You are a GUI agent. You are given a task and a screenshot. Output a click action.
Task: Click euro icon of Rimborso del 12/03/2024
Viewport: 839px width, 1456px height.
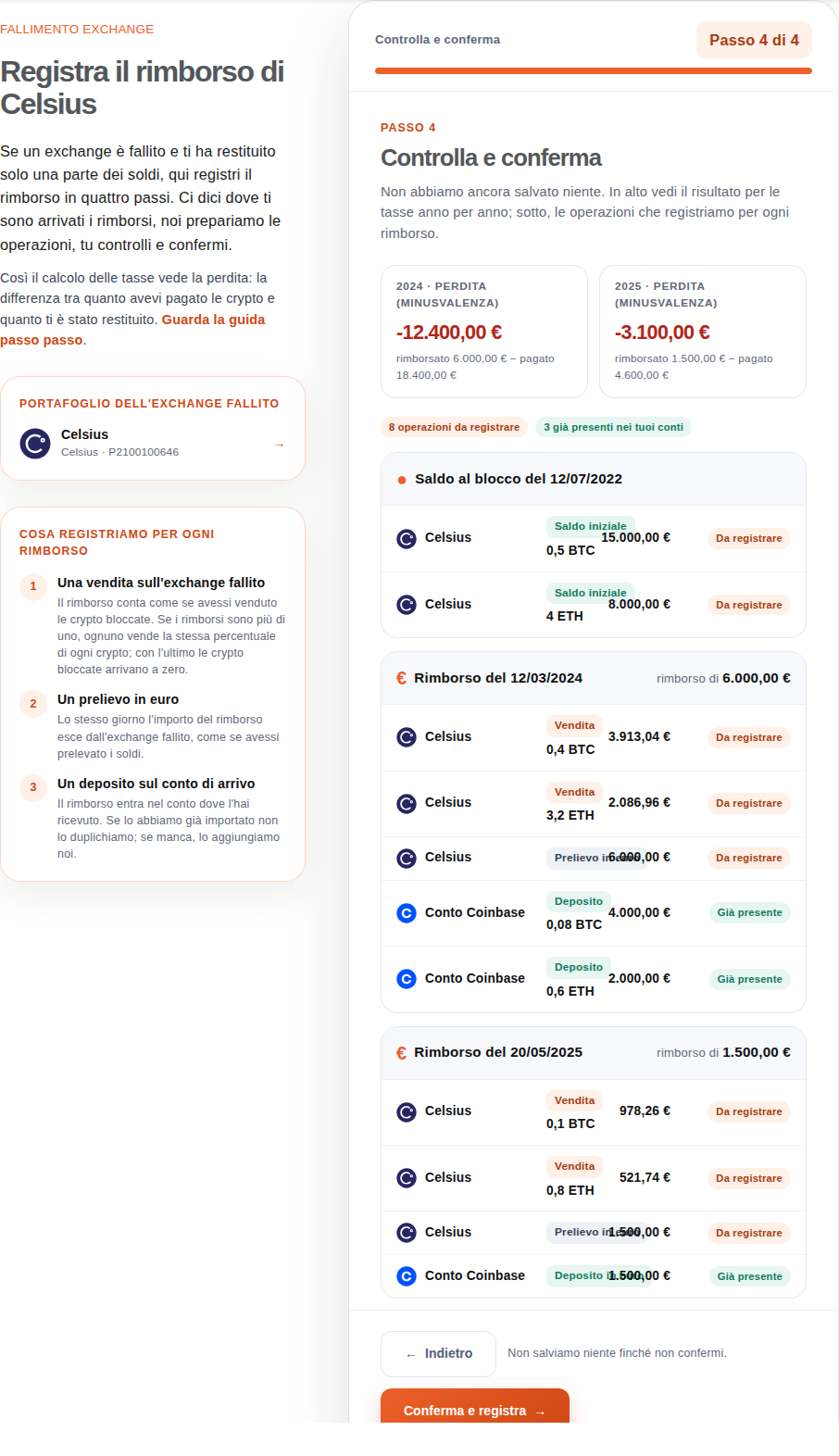[401, 678]
